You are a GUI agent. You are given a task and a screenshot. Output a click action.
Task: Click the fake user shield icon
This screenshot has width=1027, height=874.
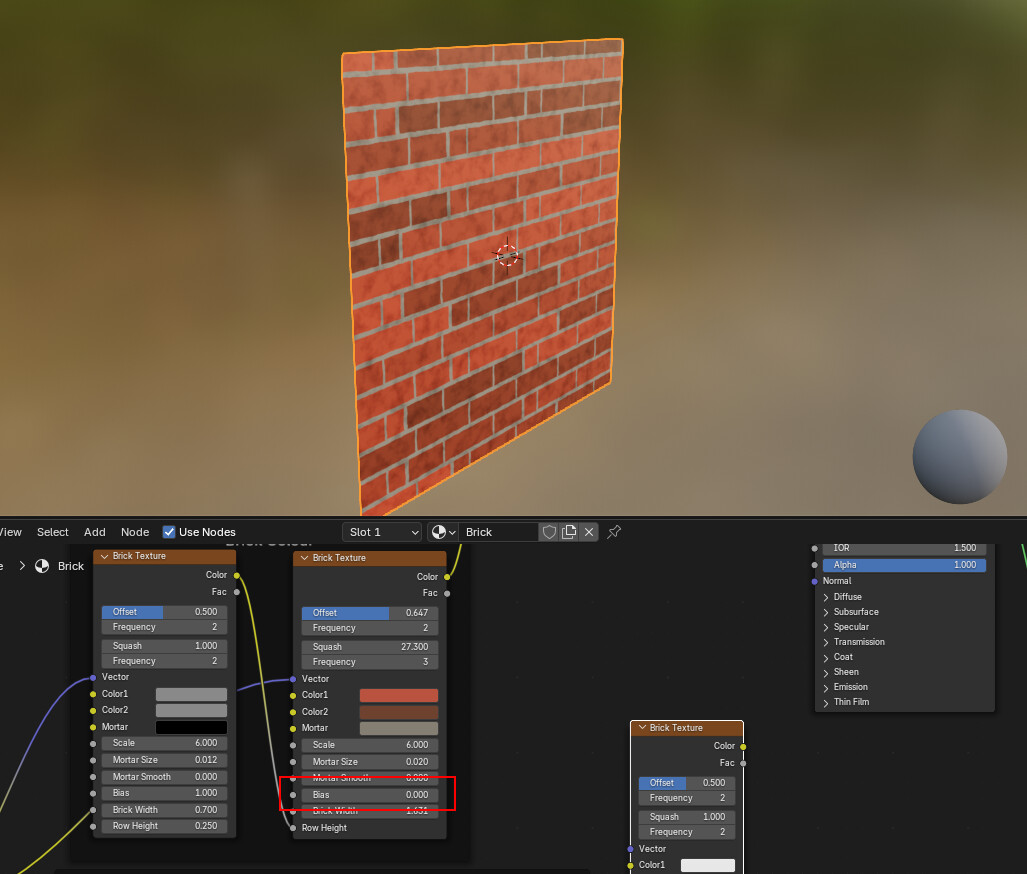pyautogui.click(x=550, y=532)
